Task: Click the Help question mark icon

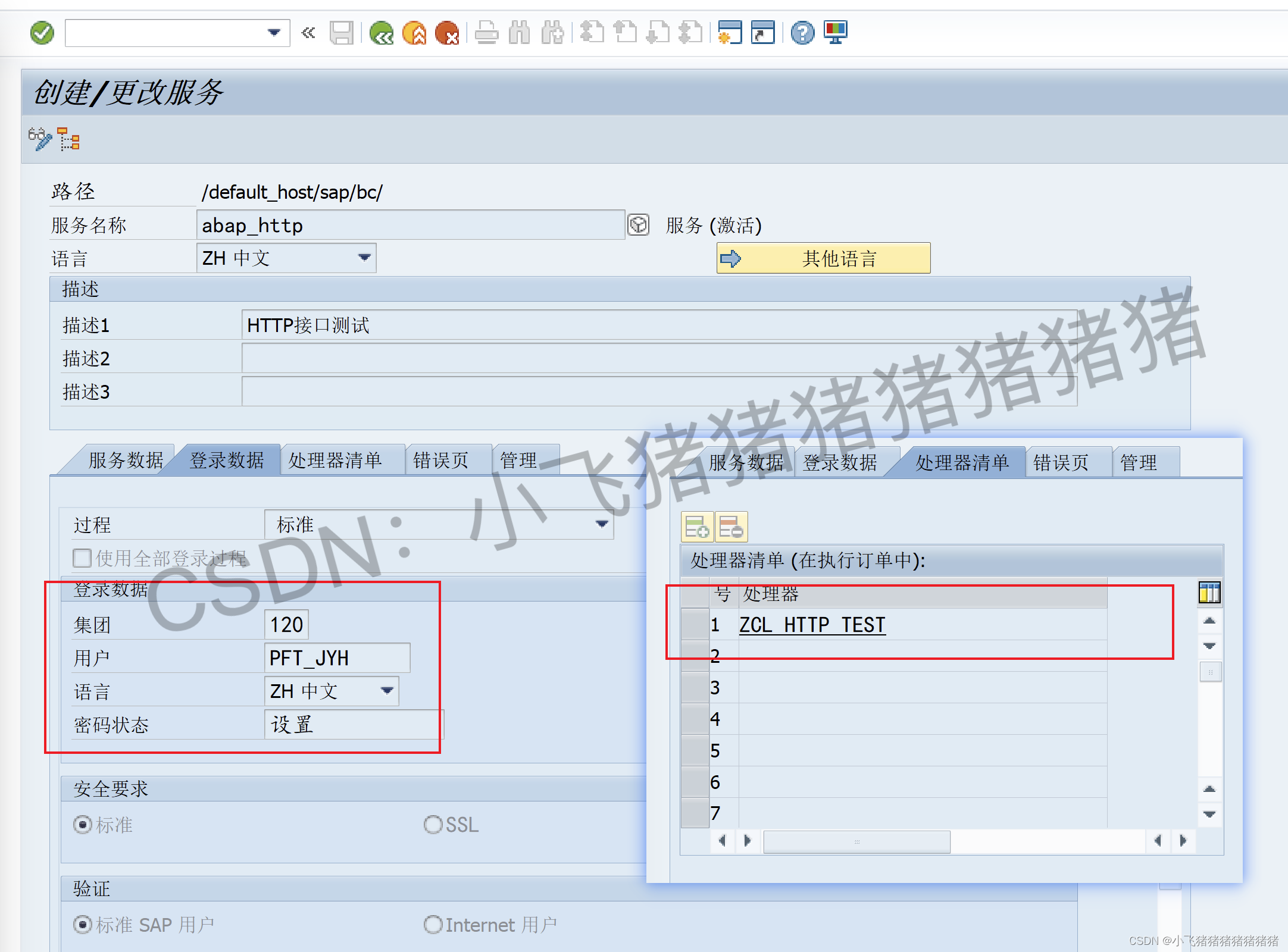Action: (x=802, y=33)
